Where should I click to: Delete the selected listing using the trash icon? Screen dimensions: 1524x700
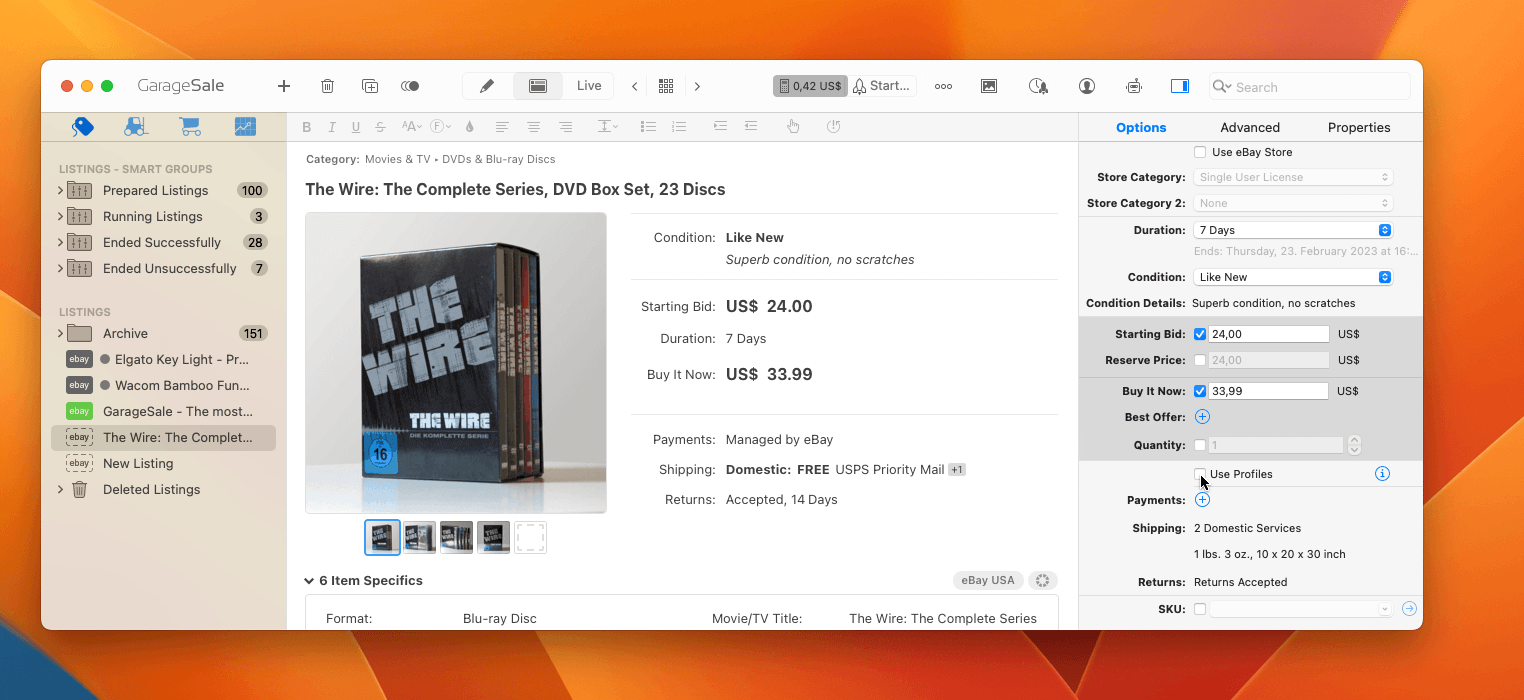pyautogui.click(x=327, y=86)
